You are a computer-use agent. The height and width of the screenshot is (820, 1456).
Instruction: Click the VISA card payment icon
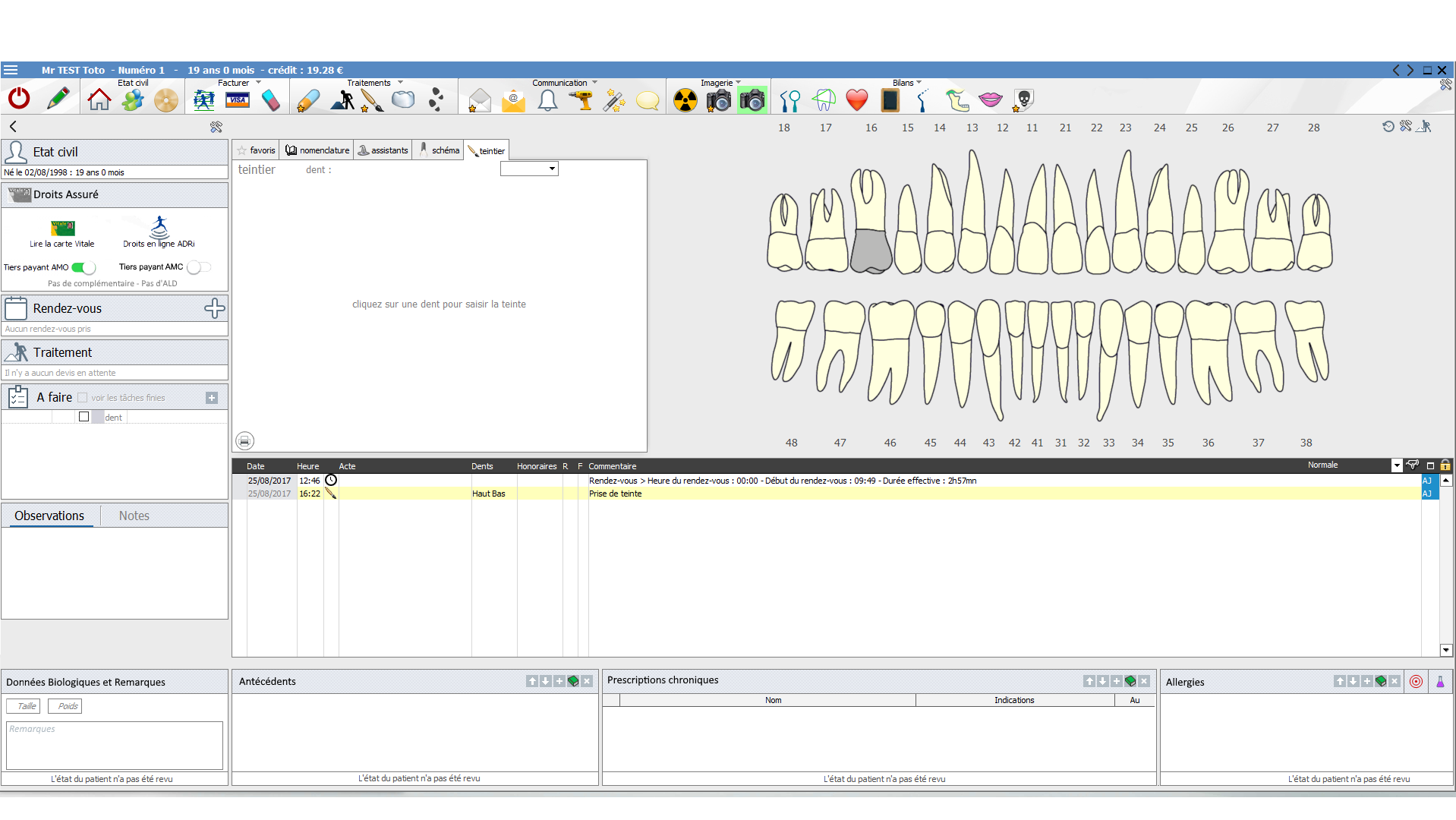click(238, 100)
